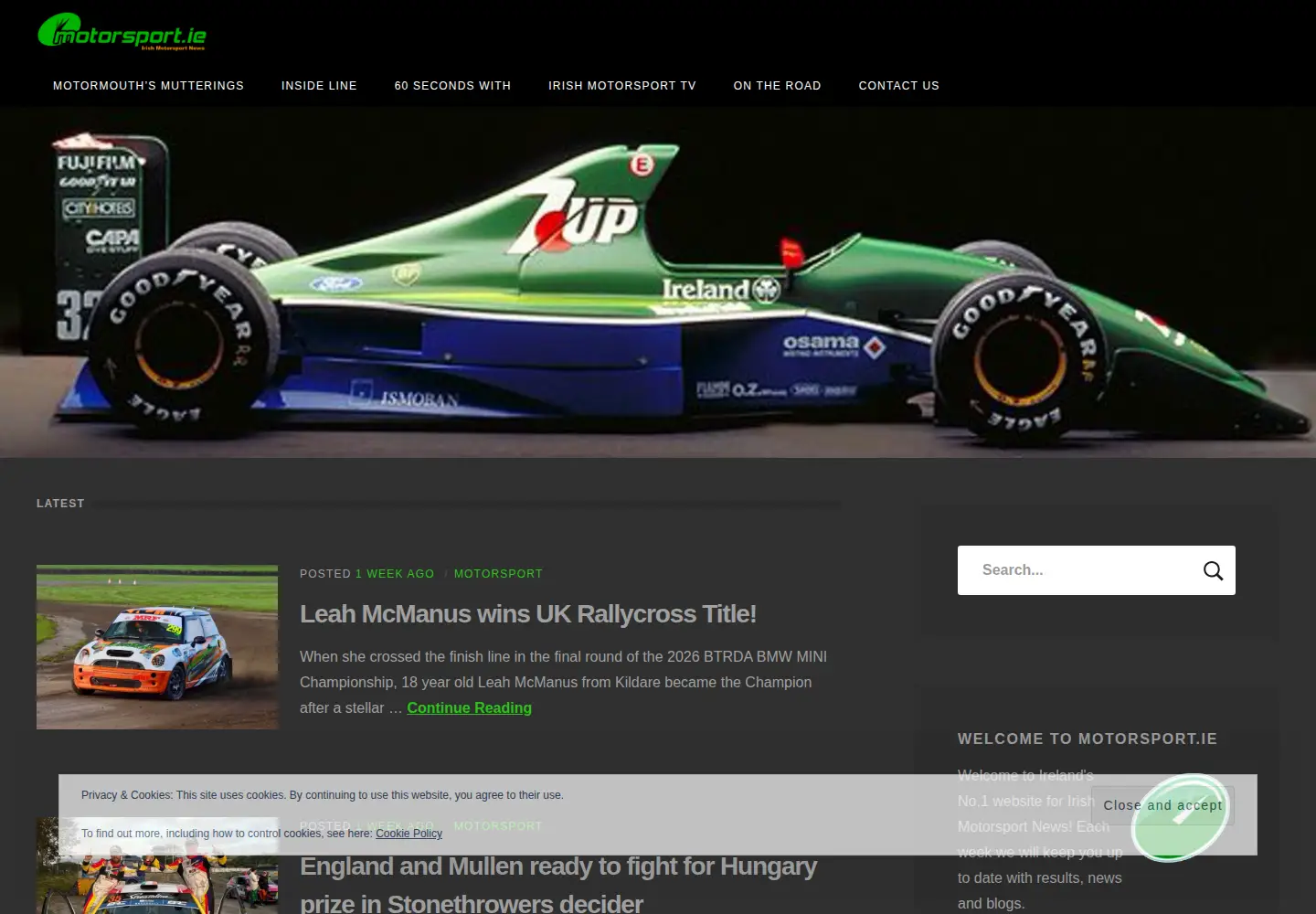Select the 'Welcome to Motorsport.ie' heading

1088,739
